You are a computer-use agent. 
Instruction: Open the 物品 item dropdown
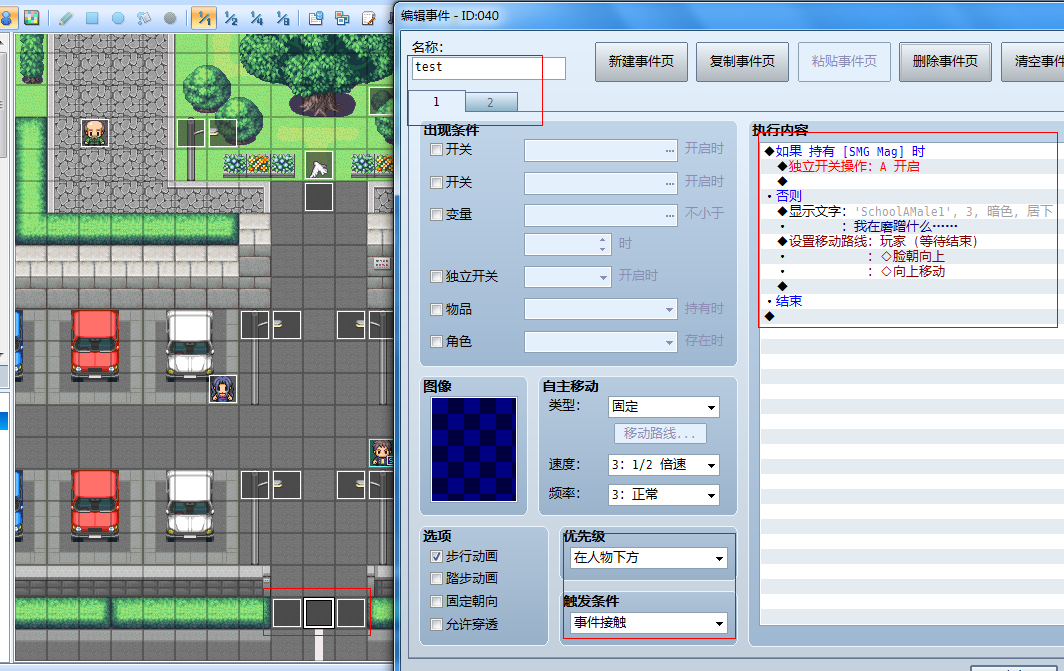tap(601, 309)
